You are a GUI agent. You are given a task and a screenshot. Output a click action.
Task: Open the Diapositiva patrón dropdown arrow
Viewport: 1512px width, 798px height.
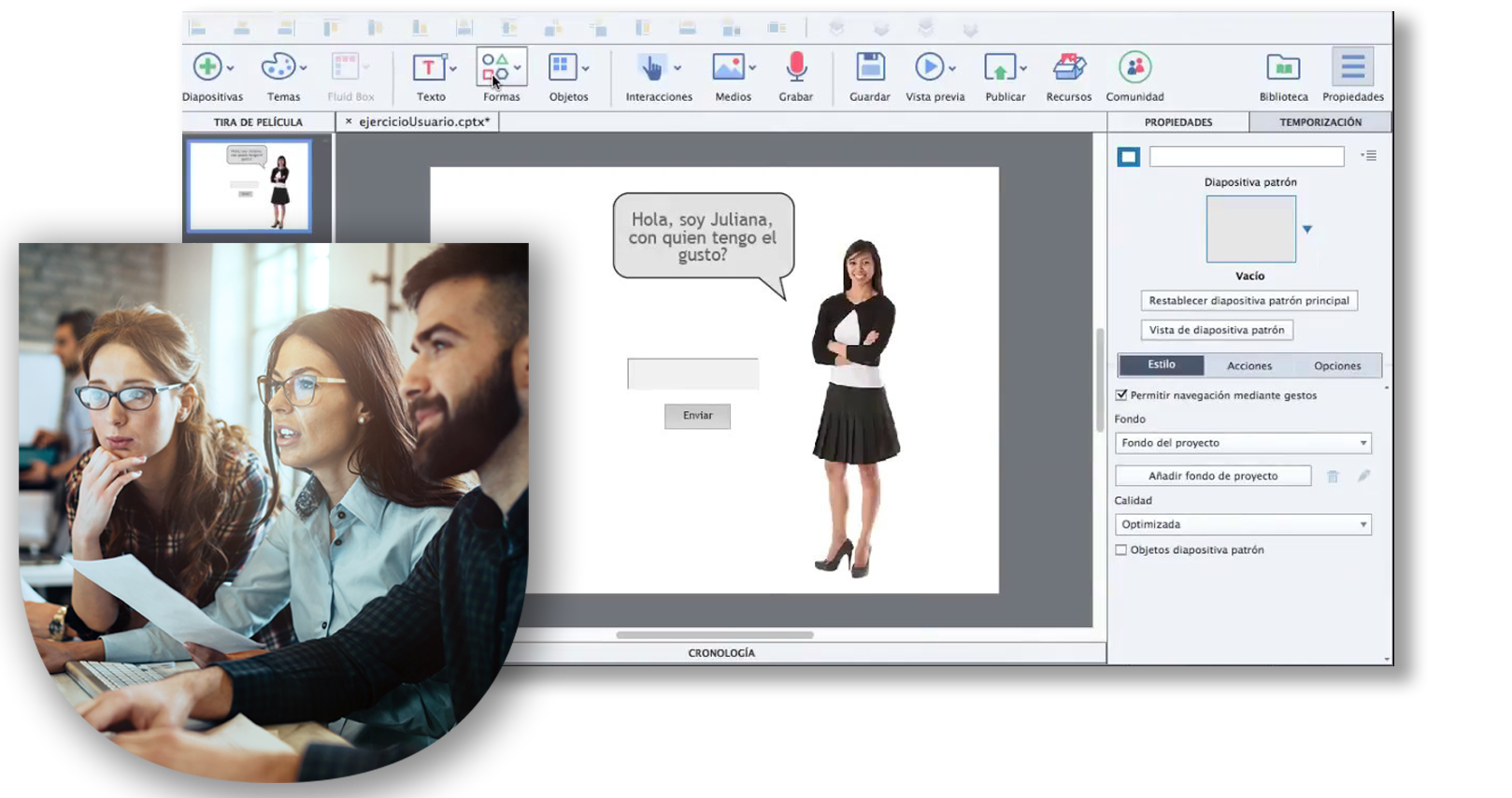(1307, 229)
